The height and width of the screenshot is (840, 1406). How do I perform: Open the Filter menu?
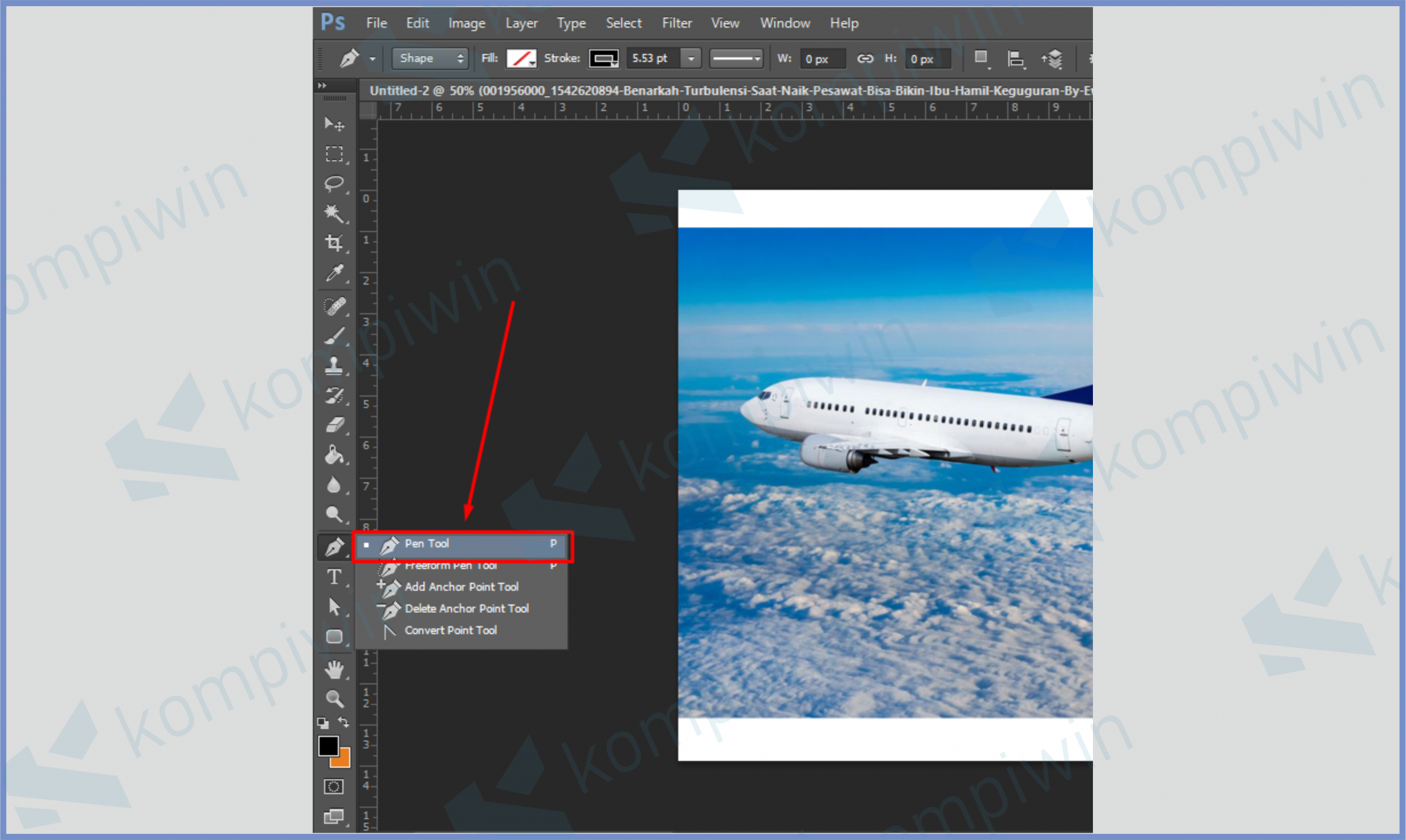[676, 23]
